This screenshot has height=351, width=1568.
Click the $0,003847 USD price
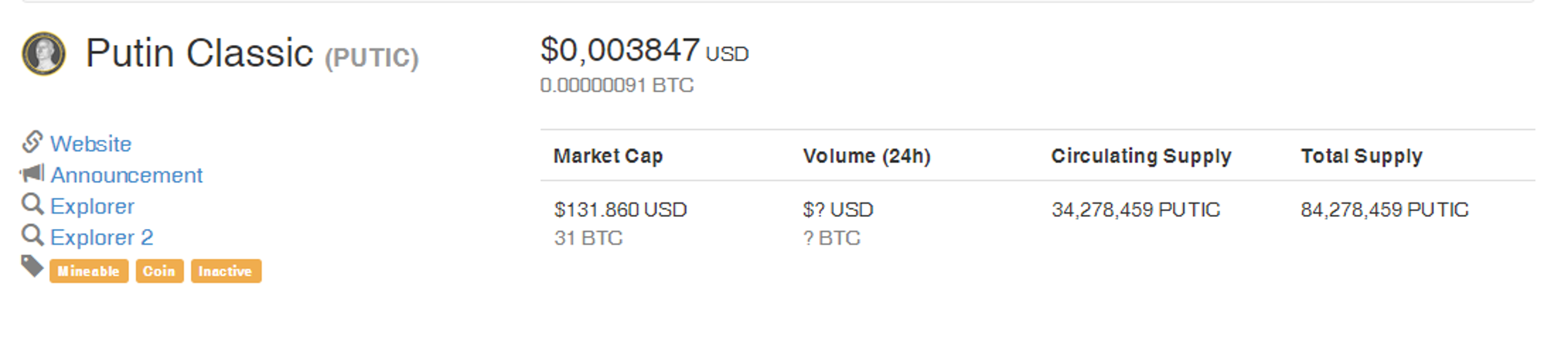point(645,50)
